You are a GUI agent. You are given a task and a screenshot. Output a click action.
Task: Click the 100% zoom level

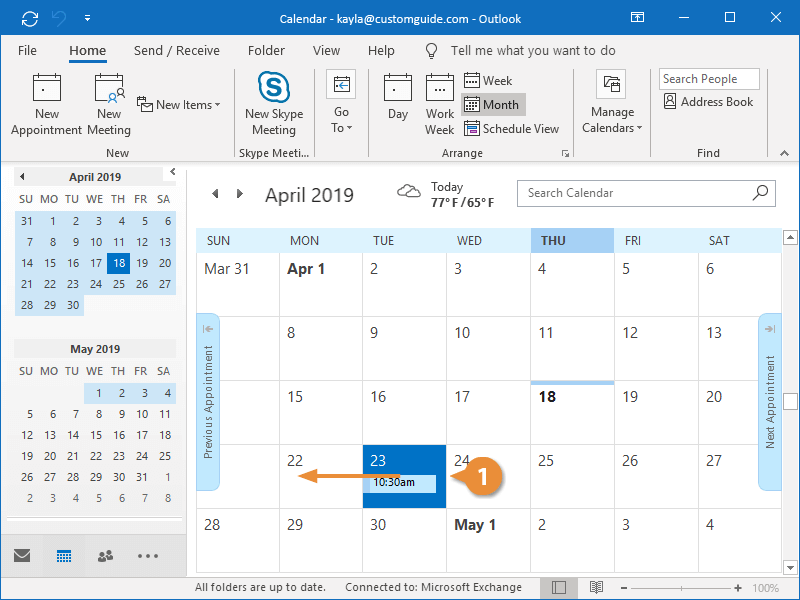pos(765,588)
